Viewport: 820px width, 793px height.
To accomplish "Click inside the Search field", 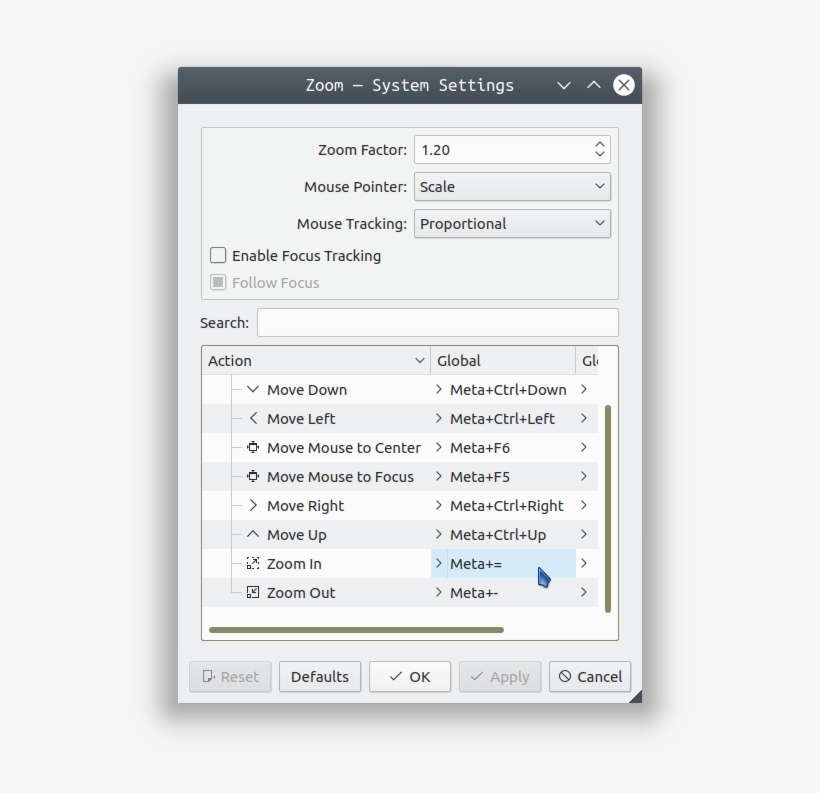I will (437, 322).
